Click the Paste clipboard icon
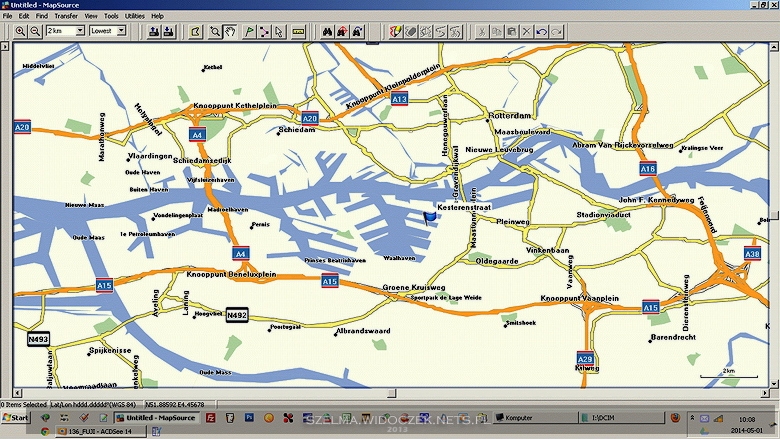This screenshot has width=780, height=439. [511, 31]
